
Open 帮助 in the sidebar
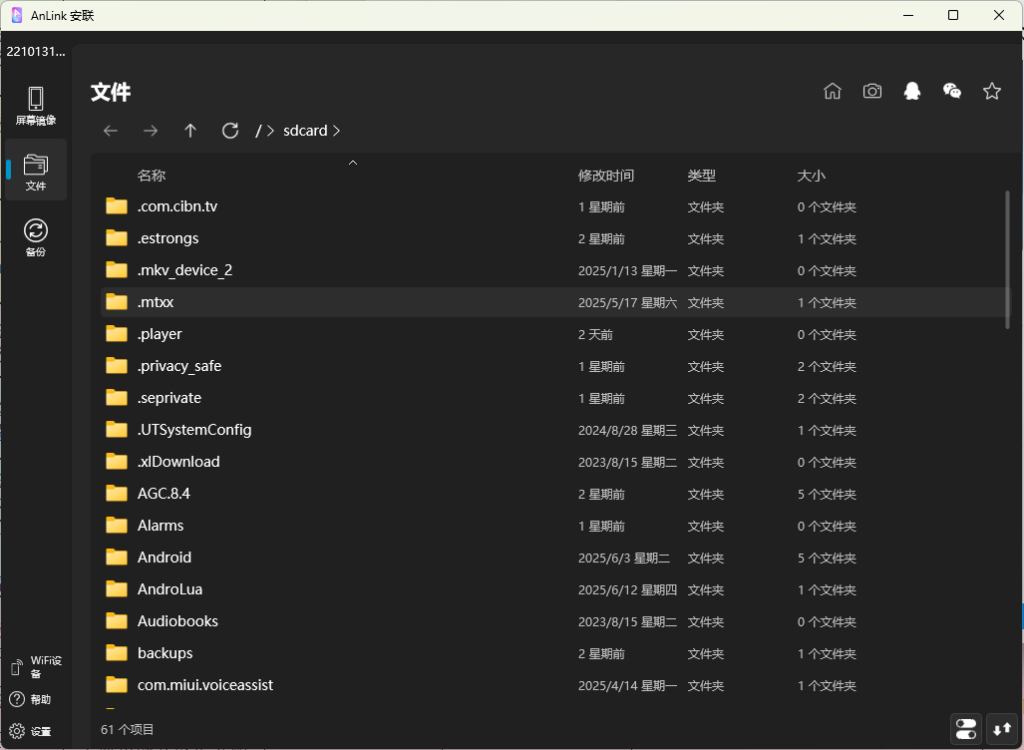(x=30, y=699)
